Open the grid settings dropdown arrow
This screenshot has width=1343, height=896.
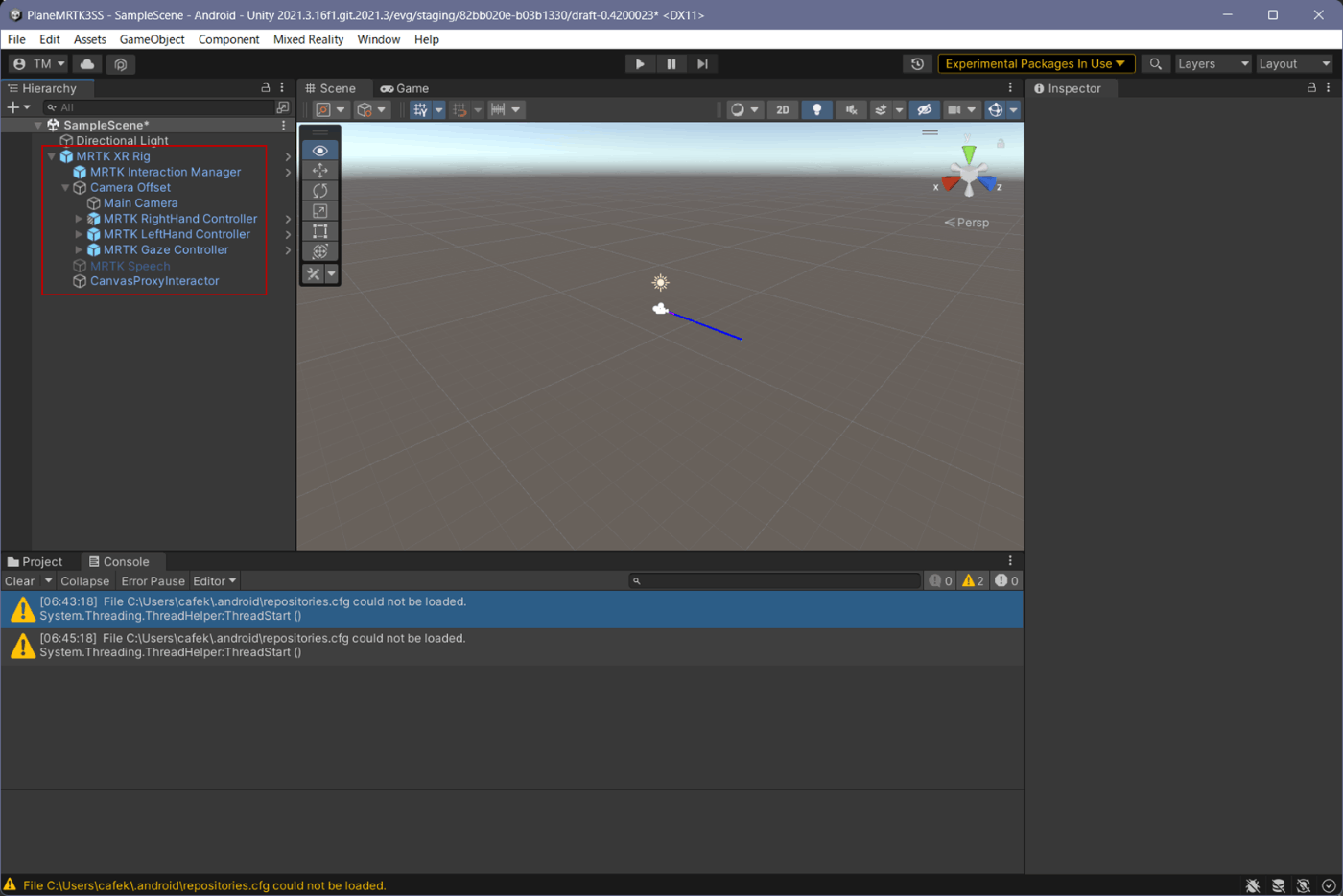[438, 110]
